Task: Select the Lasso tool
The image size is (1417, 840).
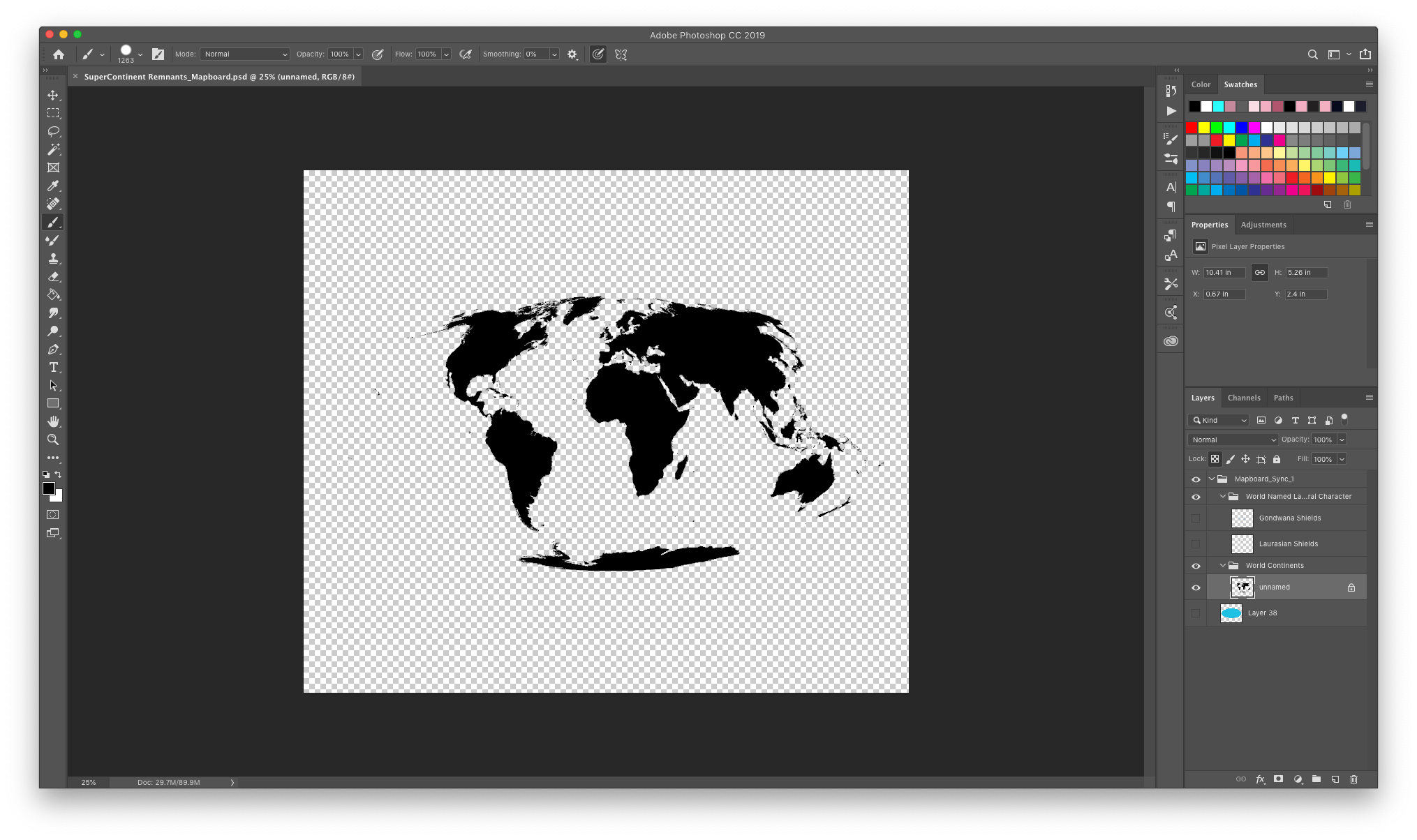Action: coord(53,131)
